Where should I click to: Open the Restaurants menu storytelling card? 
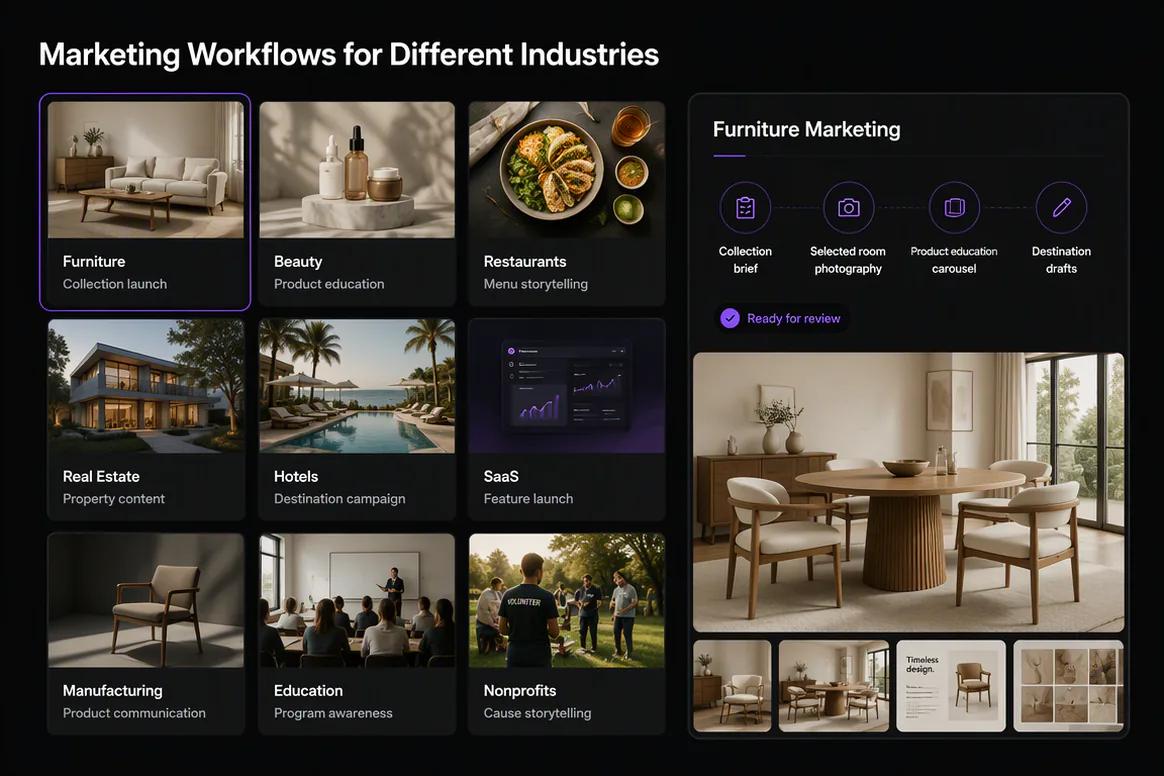click(x=567, y=203)
